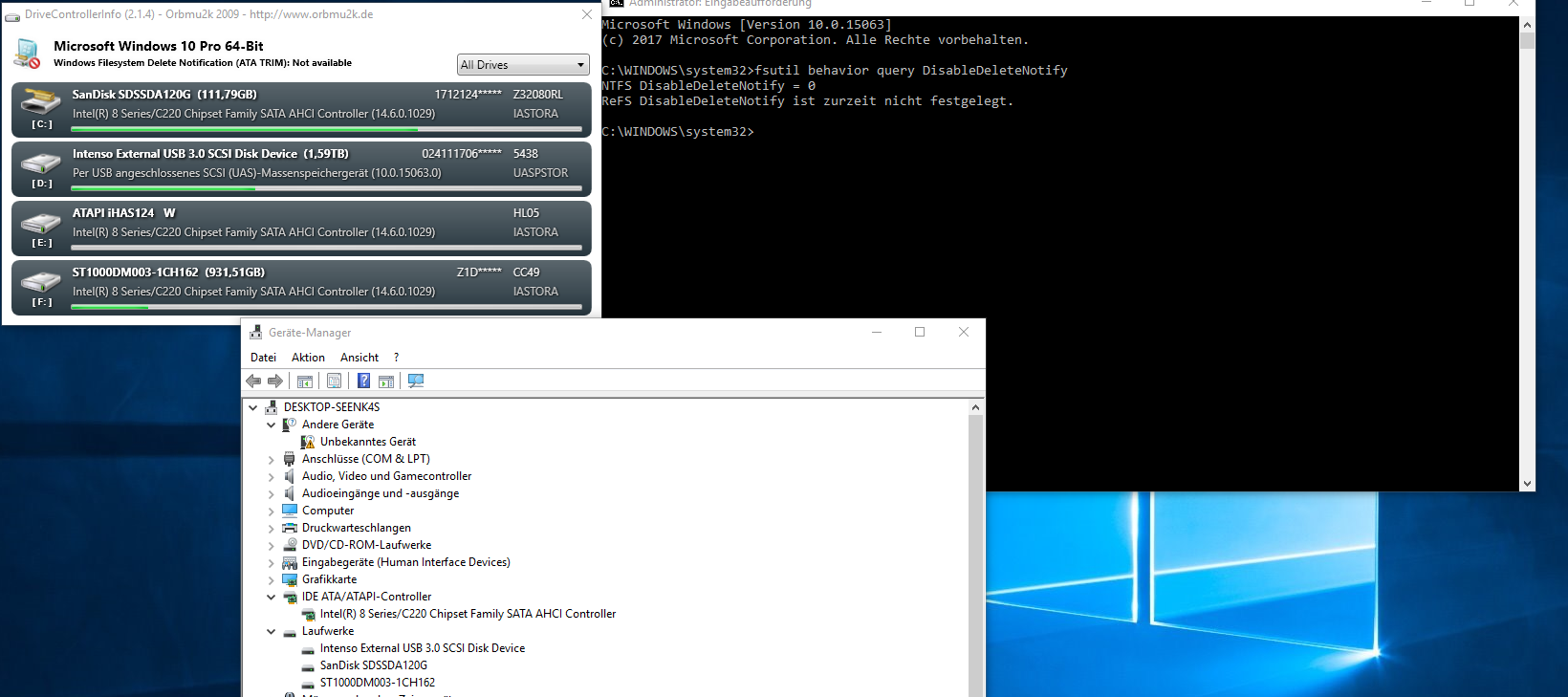Viewport: 1568px width, 697px height.
Task: Click the Intenso drive D: icon
Action: pyautogui.click(x=41, y=163)
